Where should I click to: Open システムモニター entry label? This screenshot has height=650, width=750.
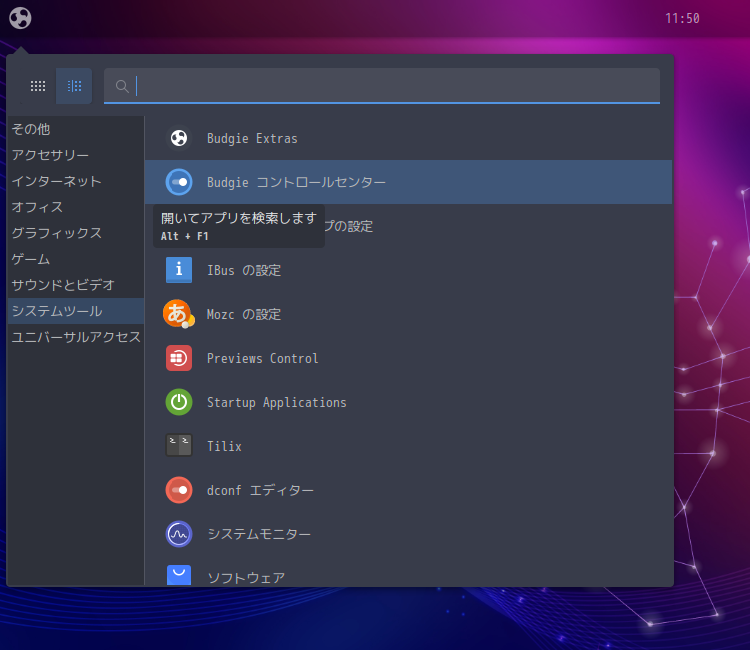click(x=259, y=534)
